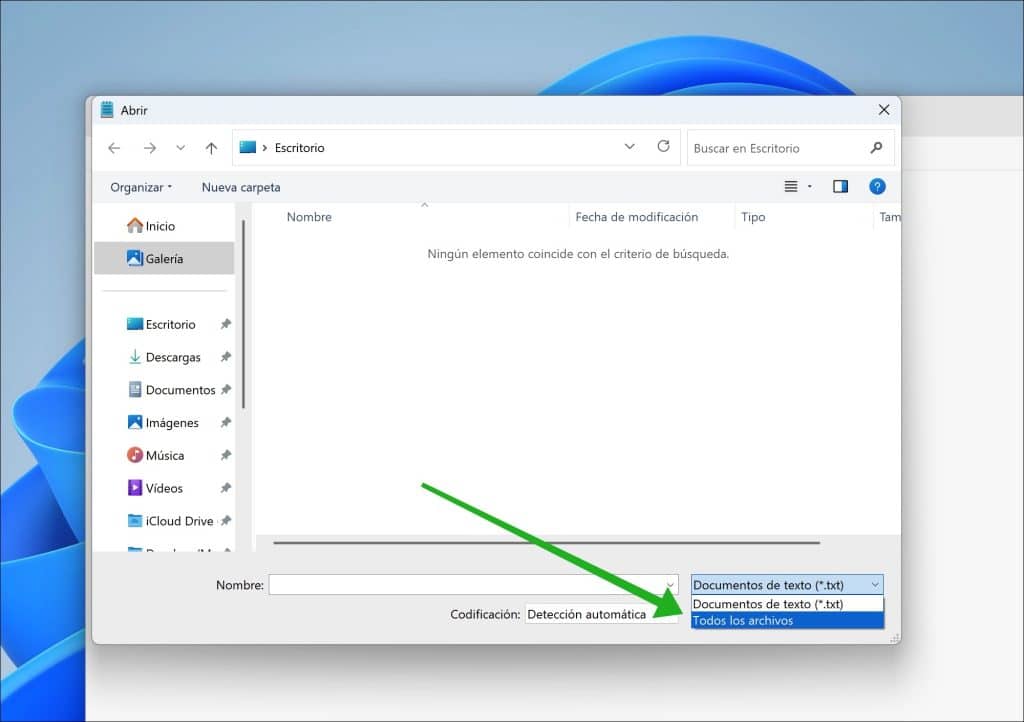
Task: Click the pin icon next to Imágenes
Action: click(225, 422)
